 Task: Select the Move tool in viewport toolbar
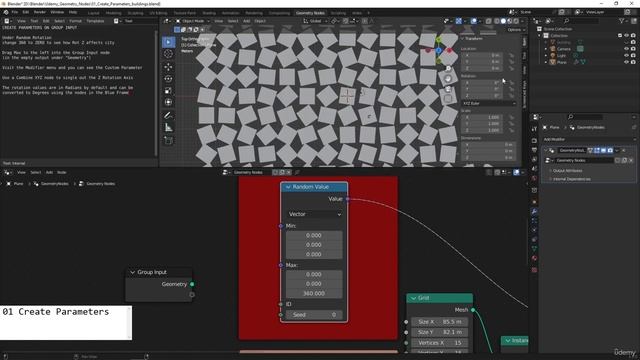coord(168,67)
